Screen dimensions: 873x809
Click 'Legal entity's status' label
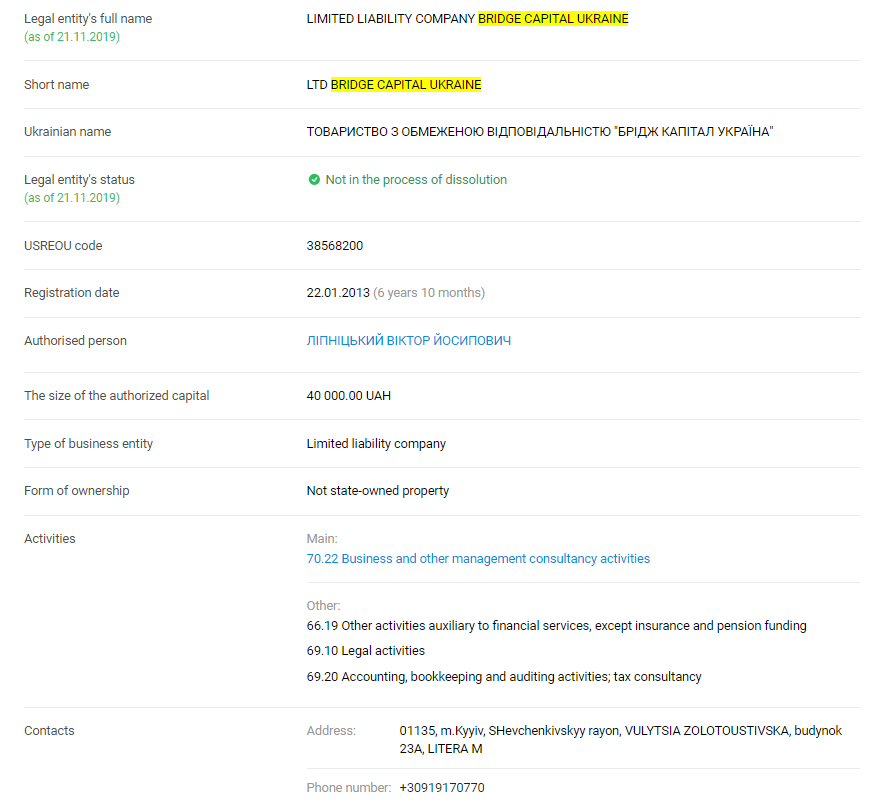[x=79, y=179]
